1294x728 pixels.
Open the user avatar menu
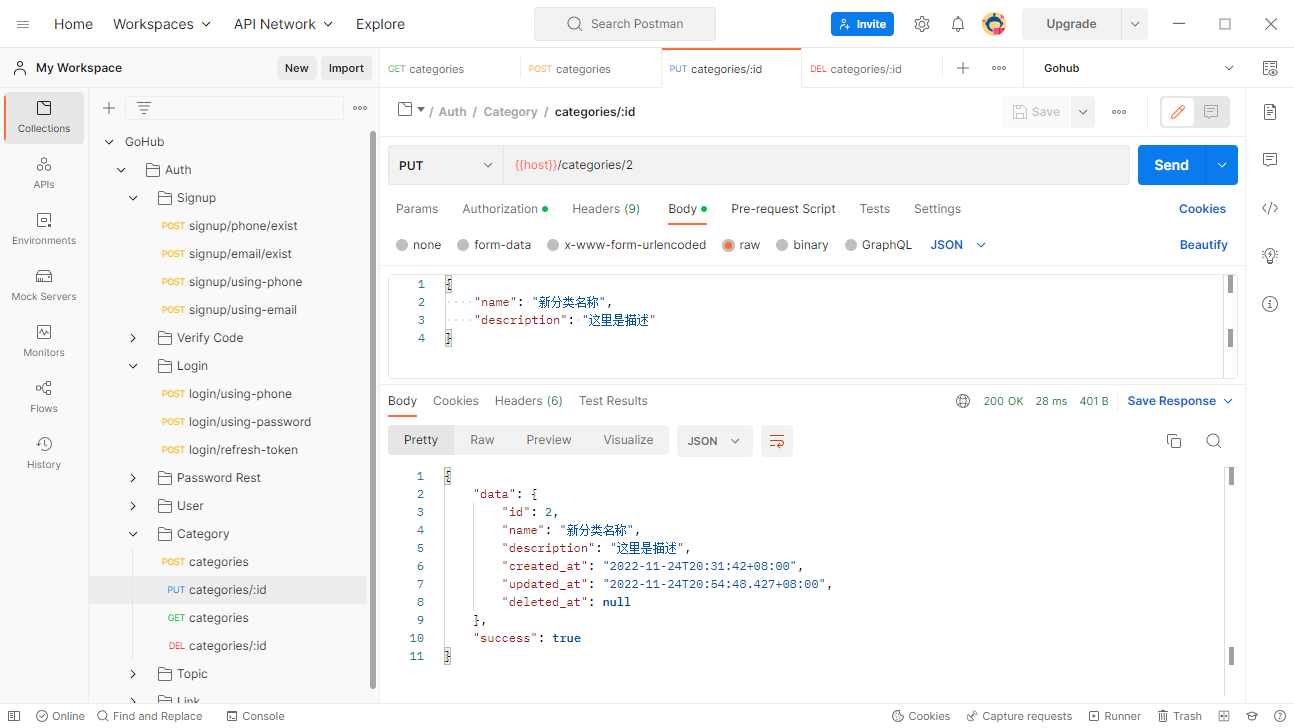click(x=994, y=24)
